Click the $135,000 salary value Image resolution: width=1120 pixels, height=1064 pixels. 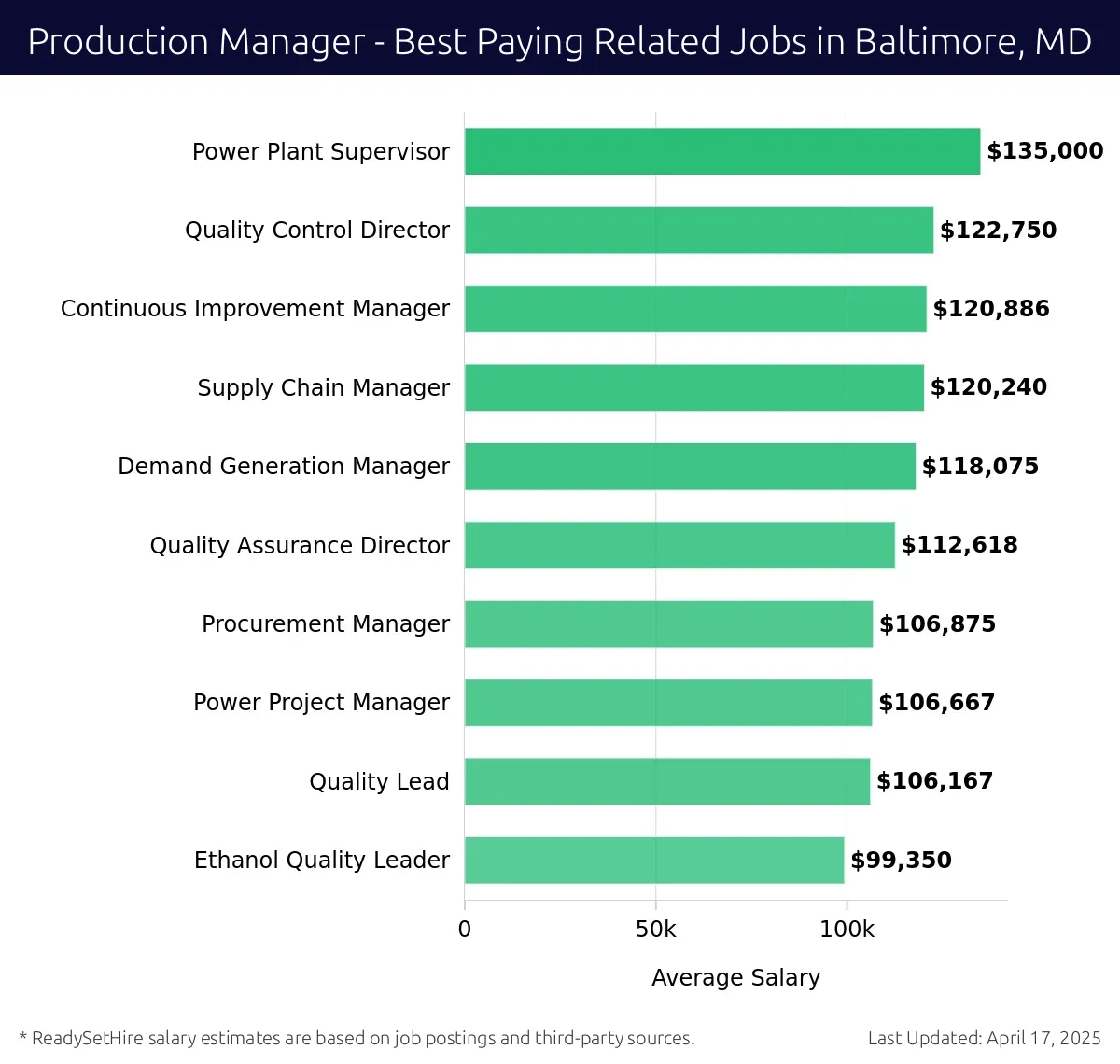pos(1045,151)
